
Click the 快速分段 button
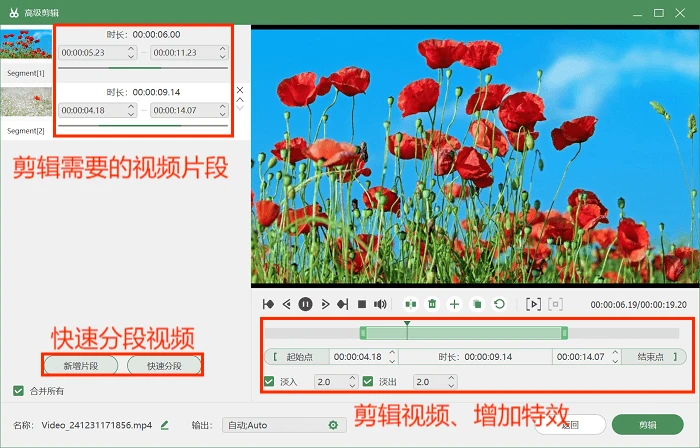tap(164, 366)
